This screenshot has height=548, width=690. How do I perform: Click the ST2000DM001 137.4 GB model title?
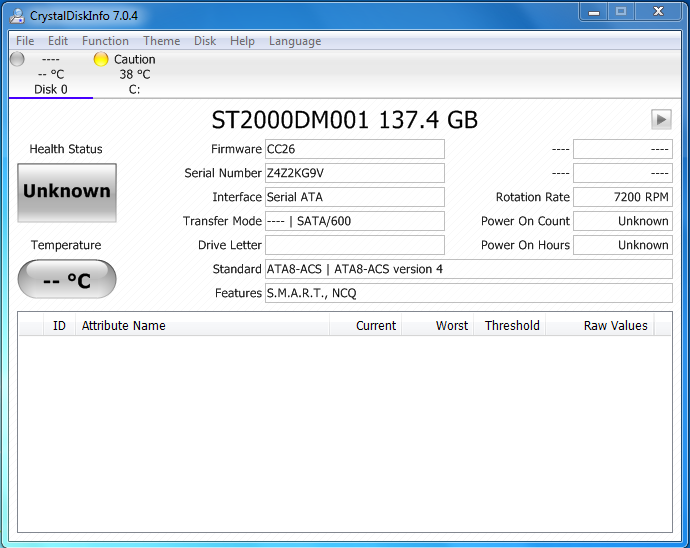(x=345, y=120)
